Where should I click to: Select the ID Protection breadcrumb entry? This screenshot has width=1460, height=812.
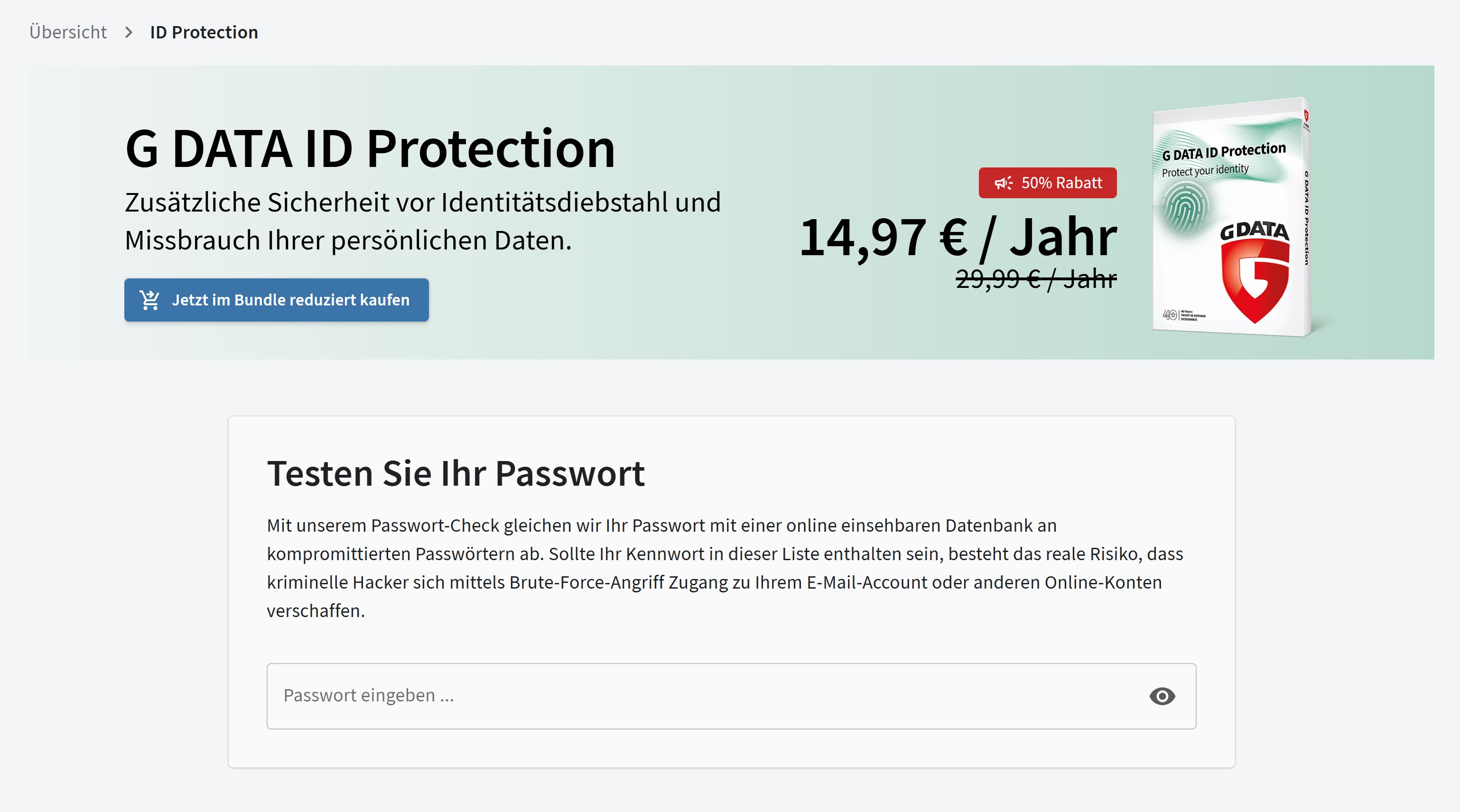coord(203,32)
